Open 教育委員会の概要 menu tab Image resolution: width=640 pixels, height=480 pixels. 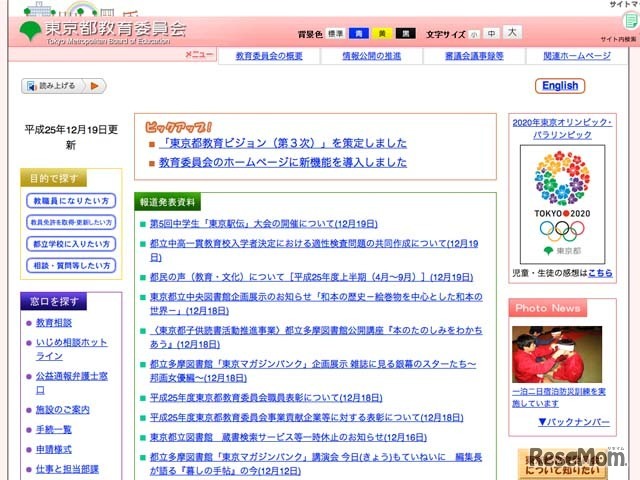269,56
